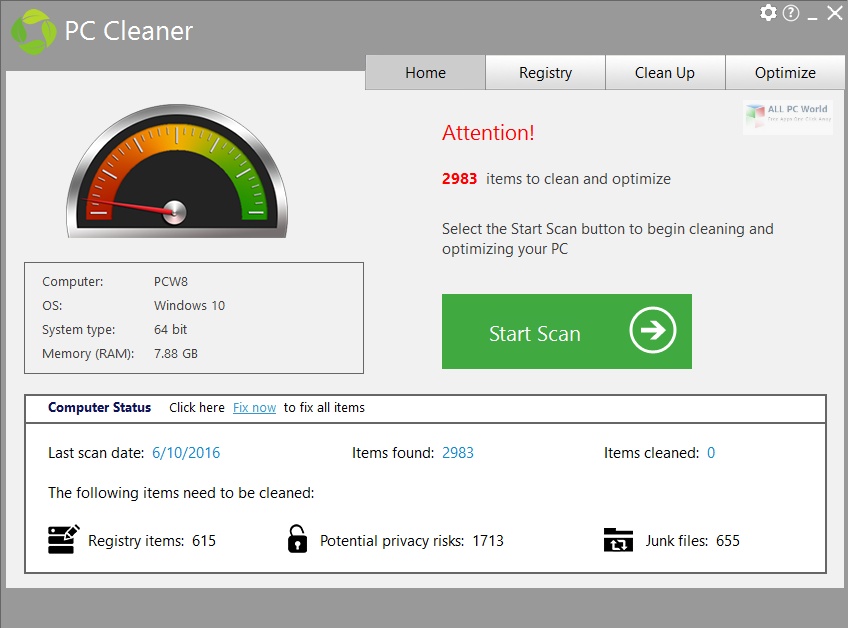848x628 pixels.
Task: Click the Computer Status header bar
Action: tap(99, 408)
